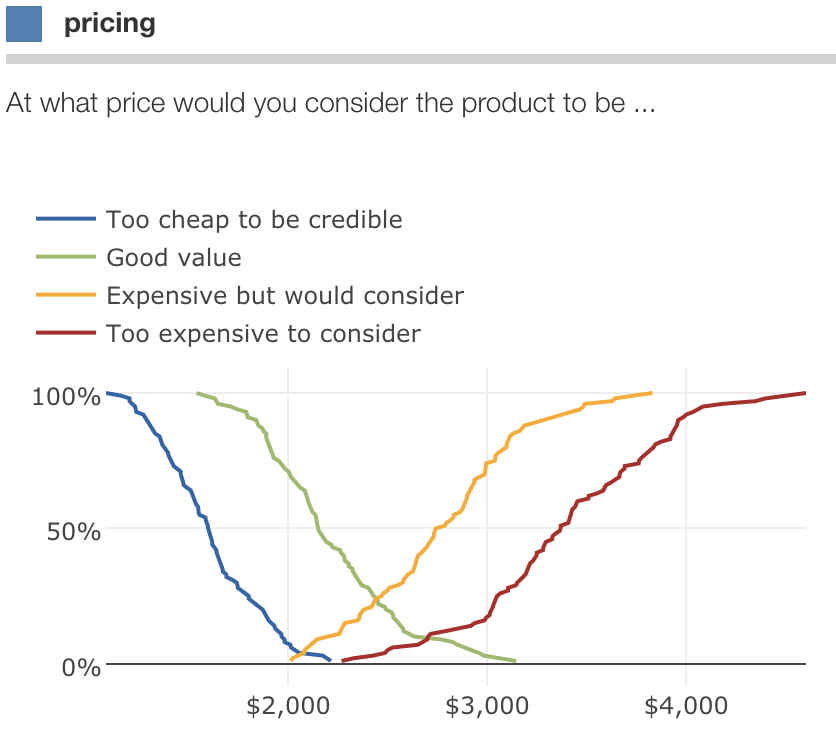Click the 100% y-axis label
836x744 pixels.
click(x=66, y=396)
